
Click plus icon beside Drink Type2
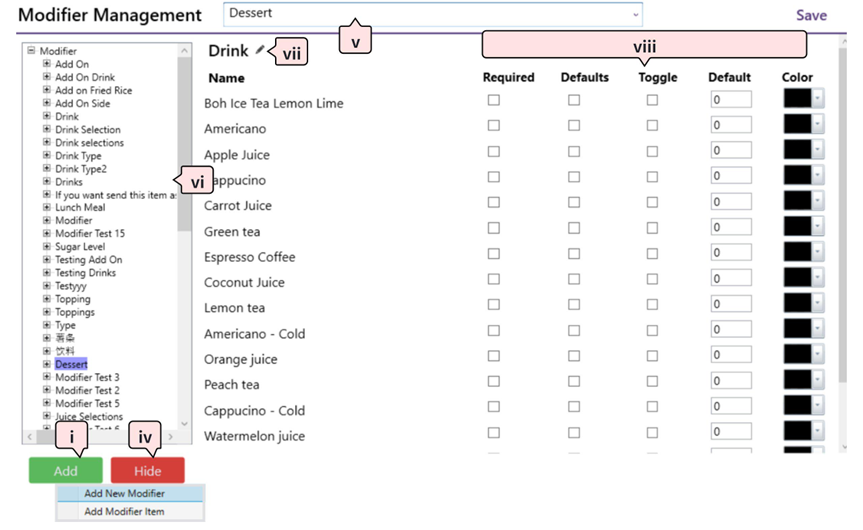(x=46, y=169)
